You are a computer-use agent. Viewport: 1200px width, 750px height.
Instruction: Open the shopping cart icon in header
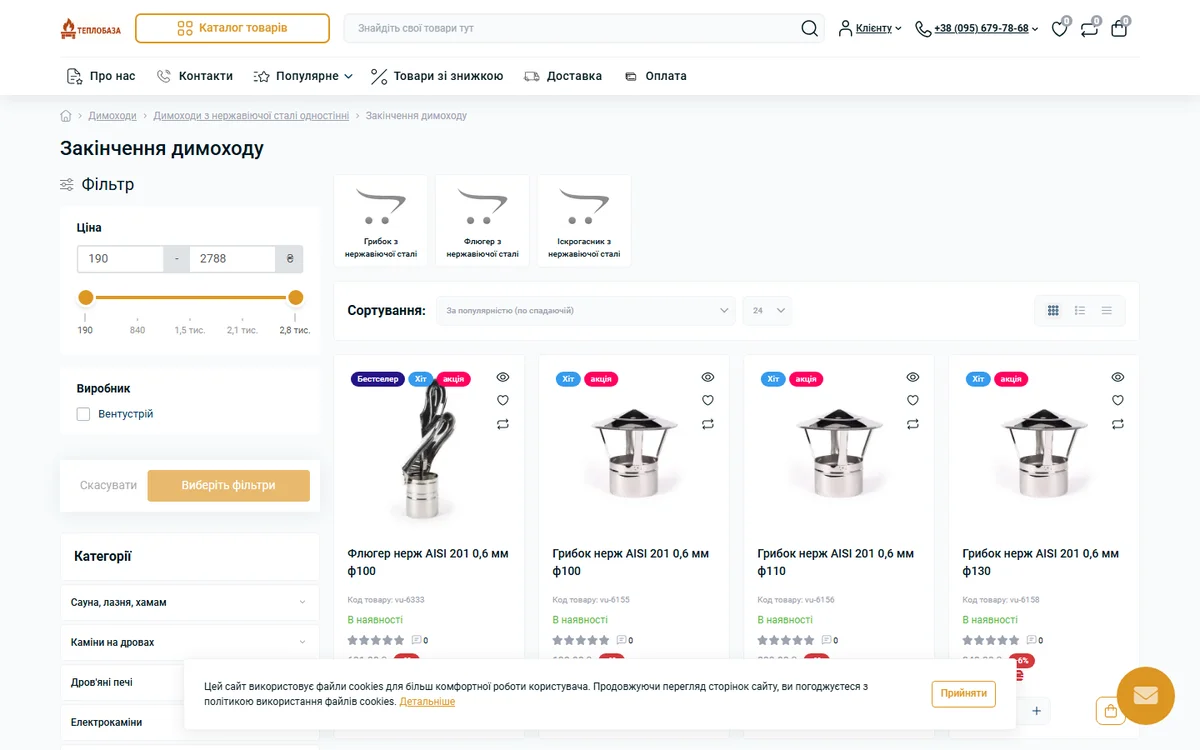point(1119,29)
